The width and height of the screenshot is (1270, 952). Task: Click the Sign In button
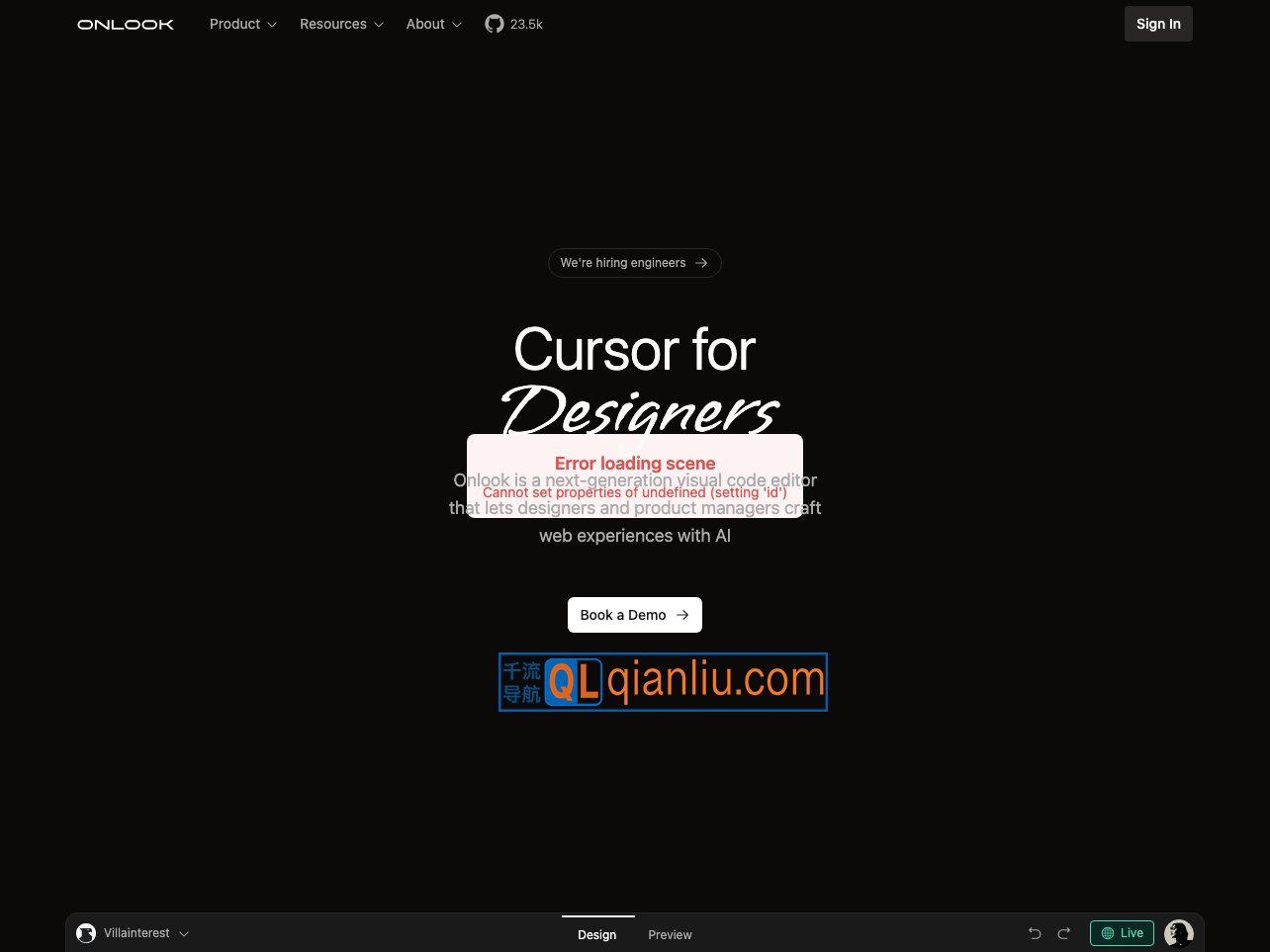click(x=1158, y=24)
